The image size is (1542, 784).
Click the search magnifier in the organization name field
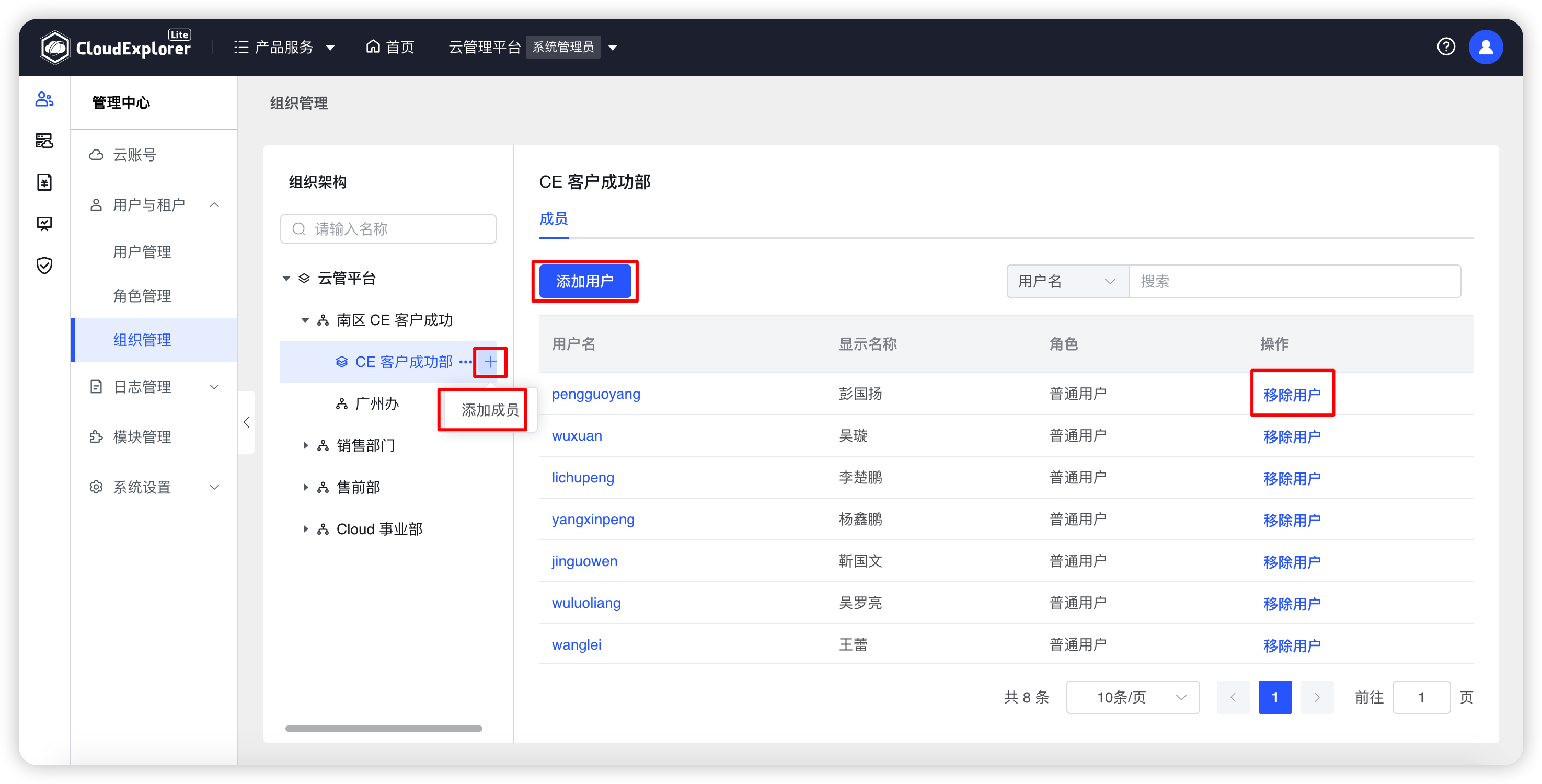click(x=298, y=228)
